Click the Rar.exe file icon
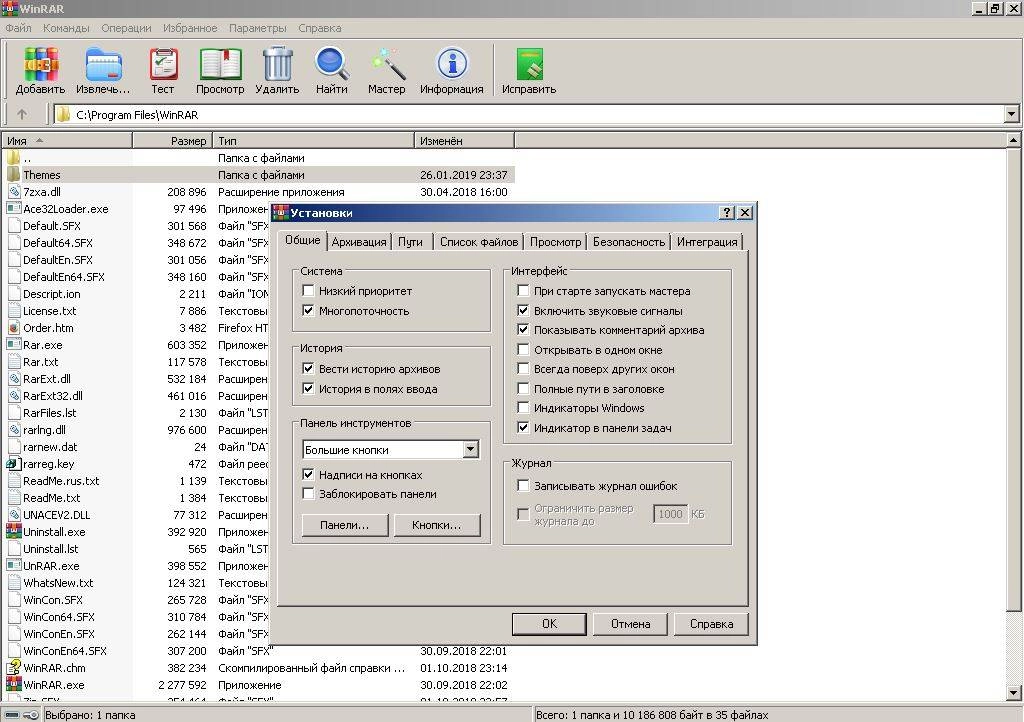1024x722 pixels. pyautogui.click(x=14, y=345)
